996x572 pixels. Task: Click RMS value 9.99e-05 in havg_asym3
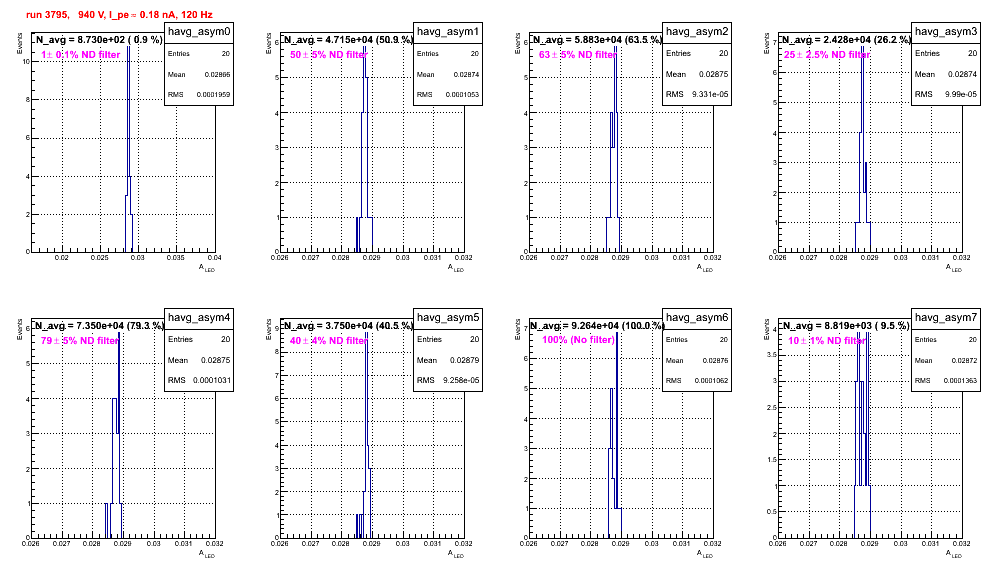coord(961,95)
